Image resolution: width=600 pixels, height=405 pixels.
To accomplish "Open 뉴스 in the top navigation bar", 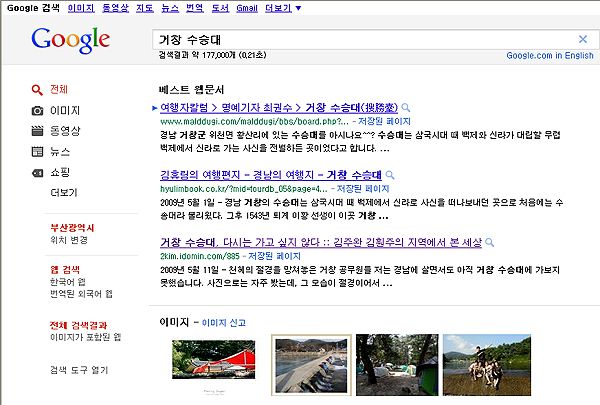I will click(x=170, y=8).
